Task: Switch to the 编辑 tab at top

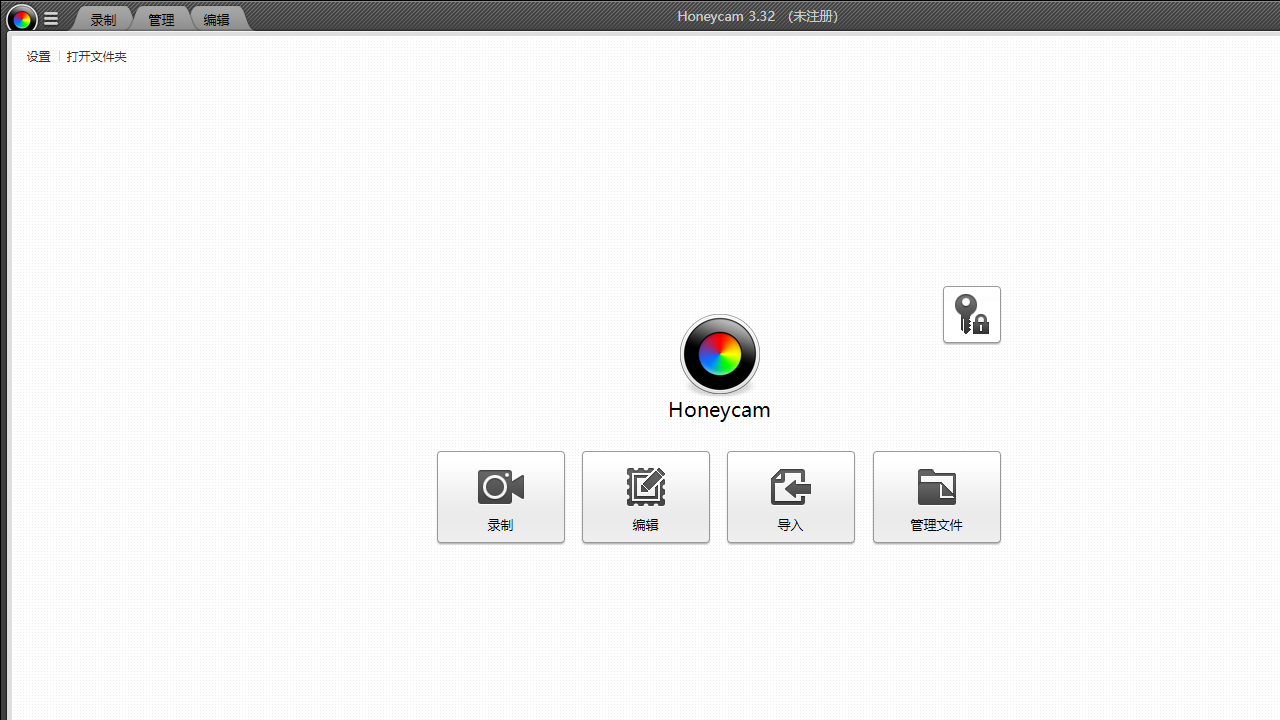Action: 217,20
